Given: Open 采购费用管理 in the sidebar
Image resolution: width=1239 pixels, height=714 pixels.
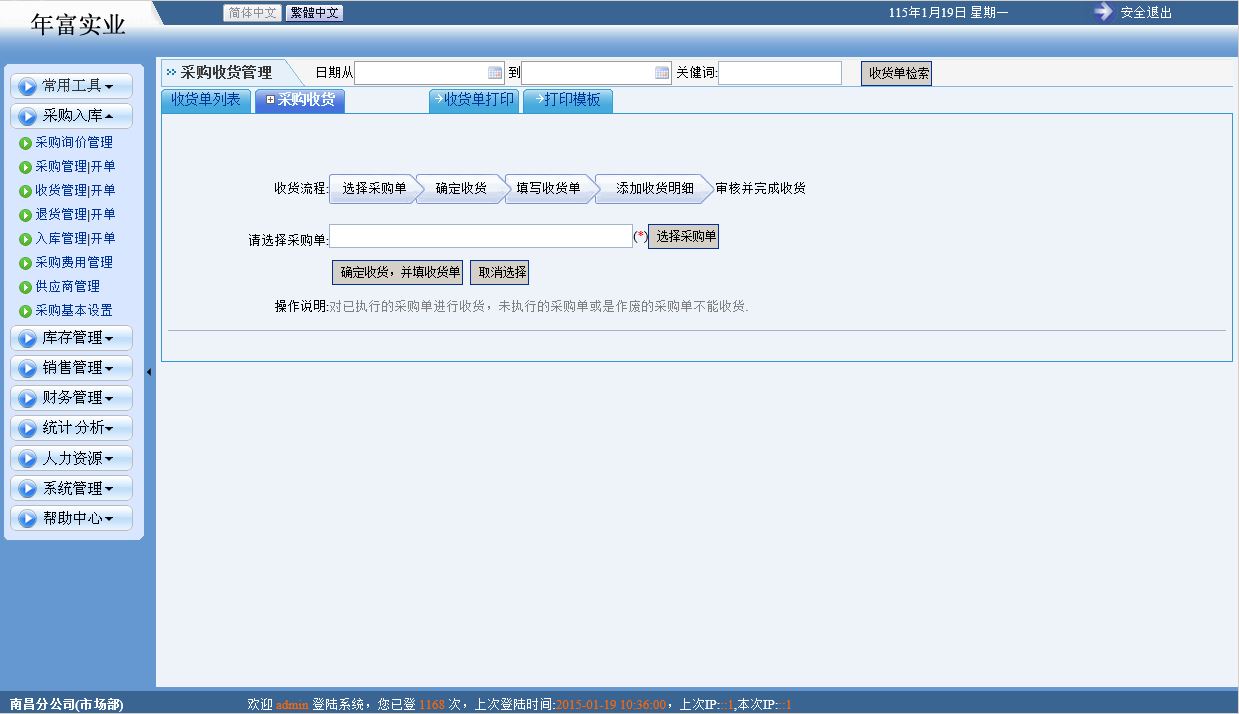Looking at the screenshot, I should (x=74, y=263).
